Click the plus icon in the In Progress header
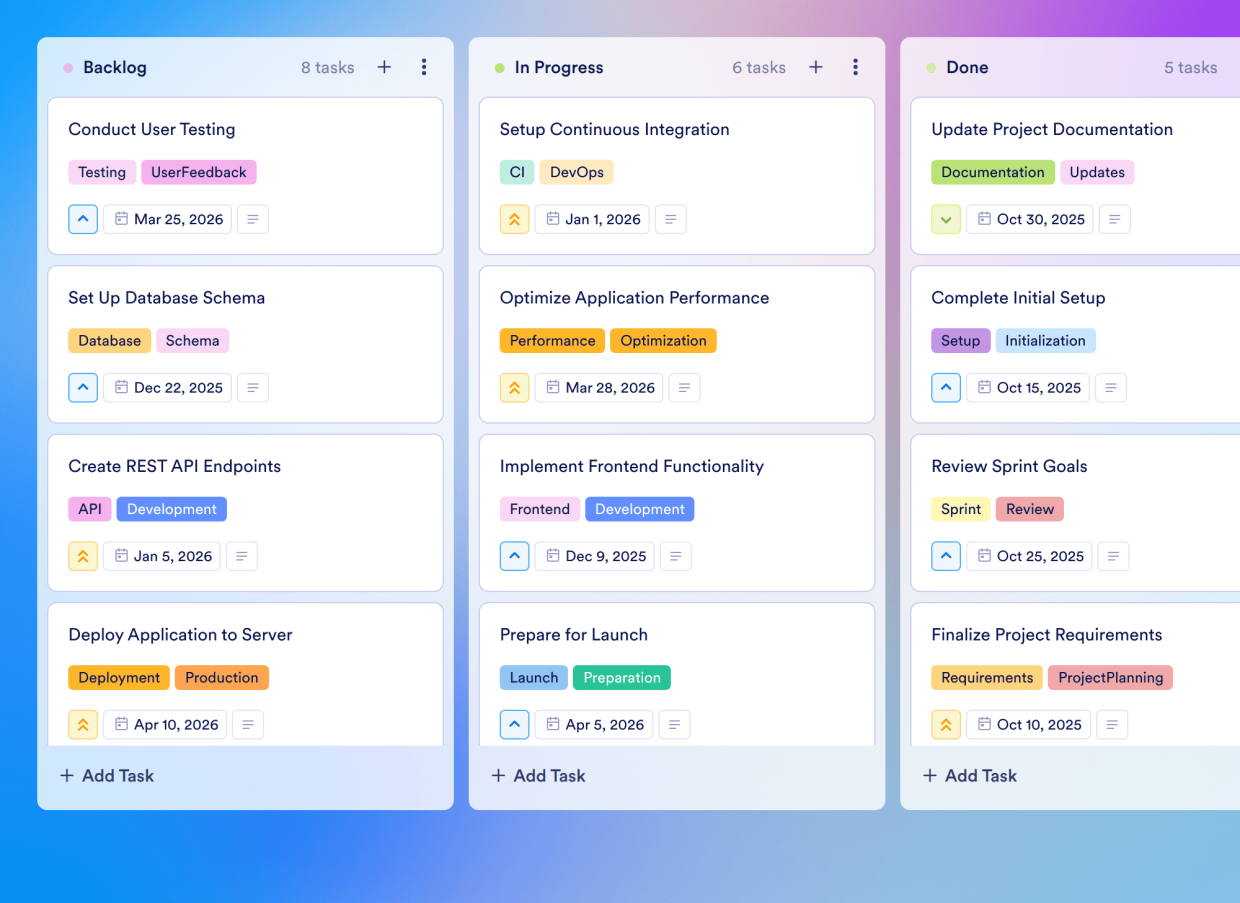 pyautogui.click(x=816, y=67)
